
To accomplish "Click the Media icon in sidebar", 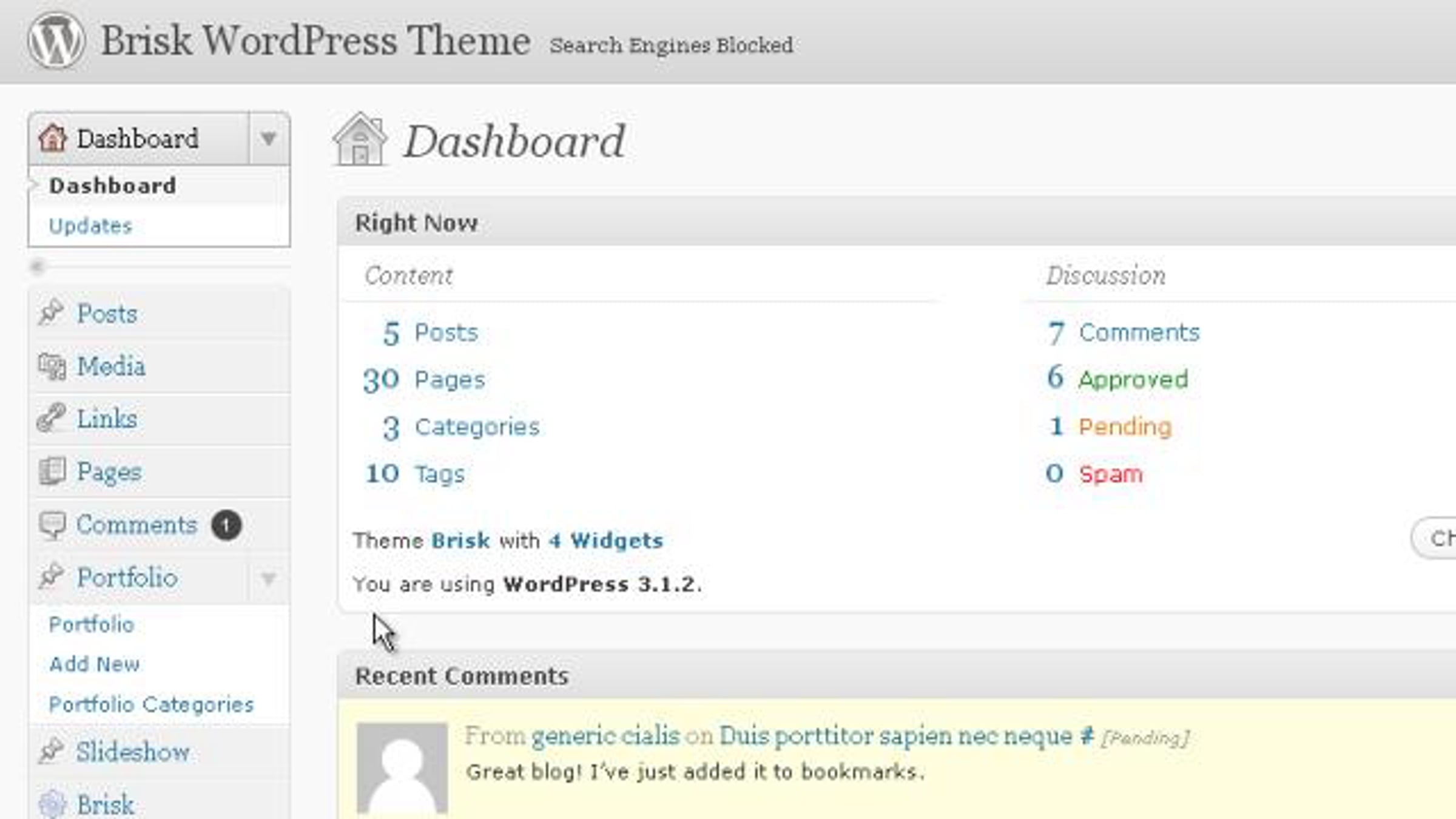I will (52, 366).
